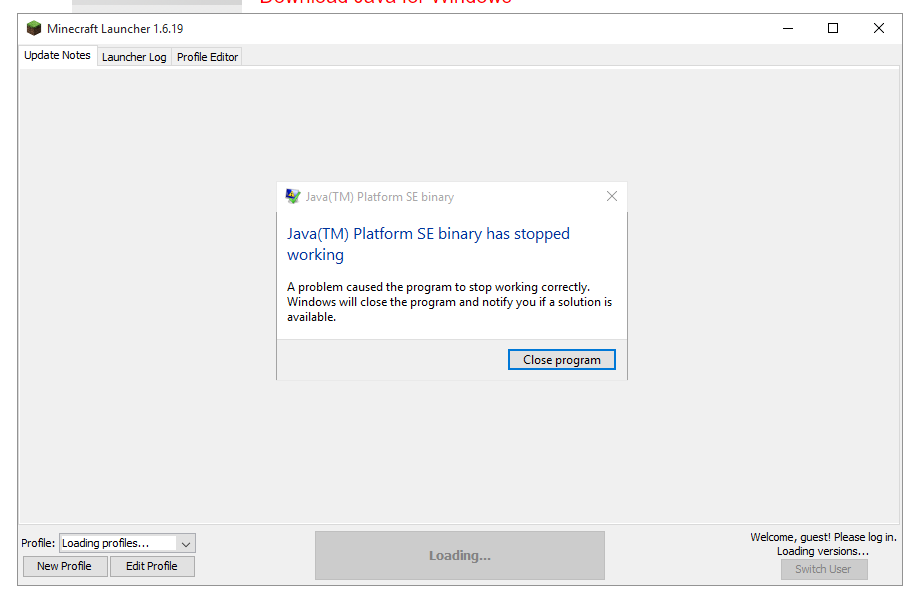
Task: Click the New Profile button
Action: click(65, 566)
